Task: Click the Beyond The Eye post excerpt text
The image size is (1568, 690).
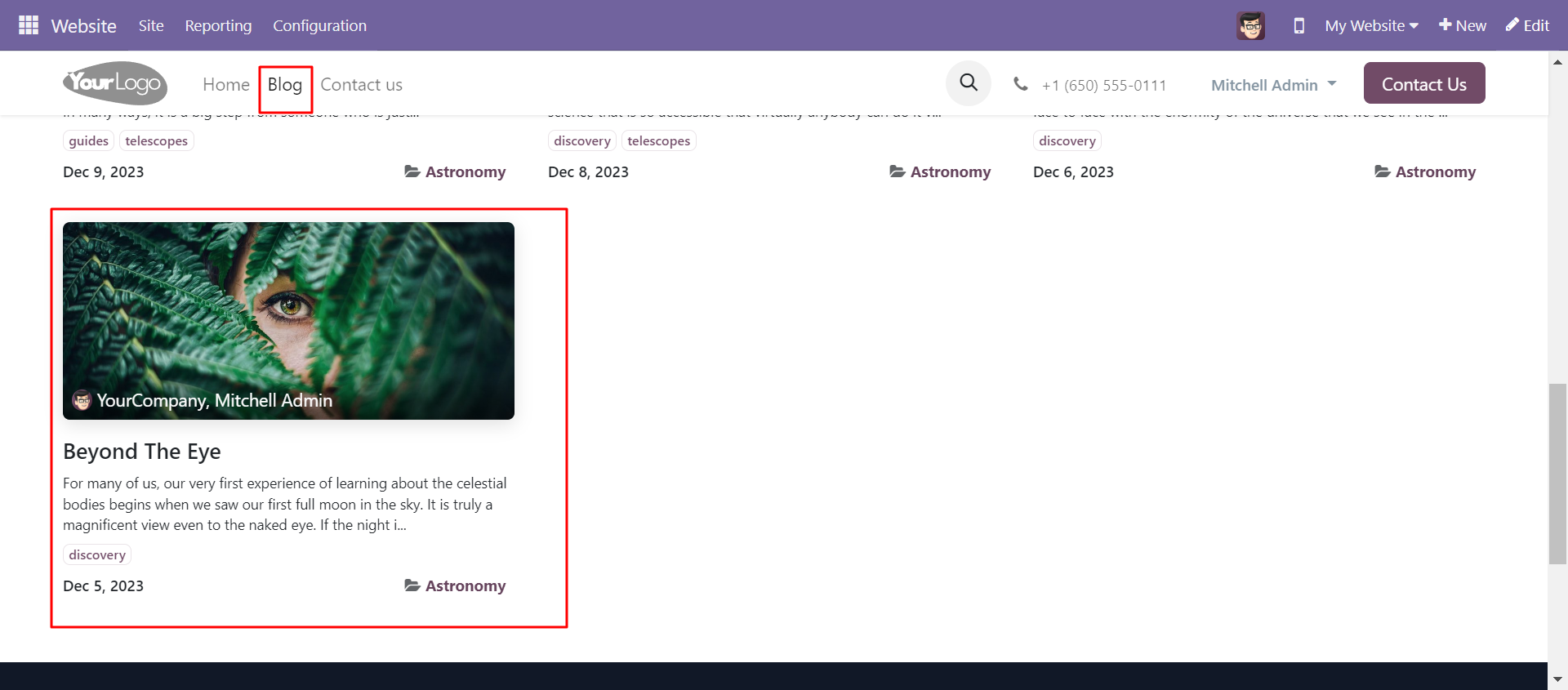Action: 285,504
